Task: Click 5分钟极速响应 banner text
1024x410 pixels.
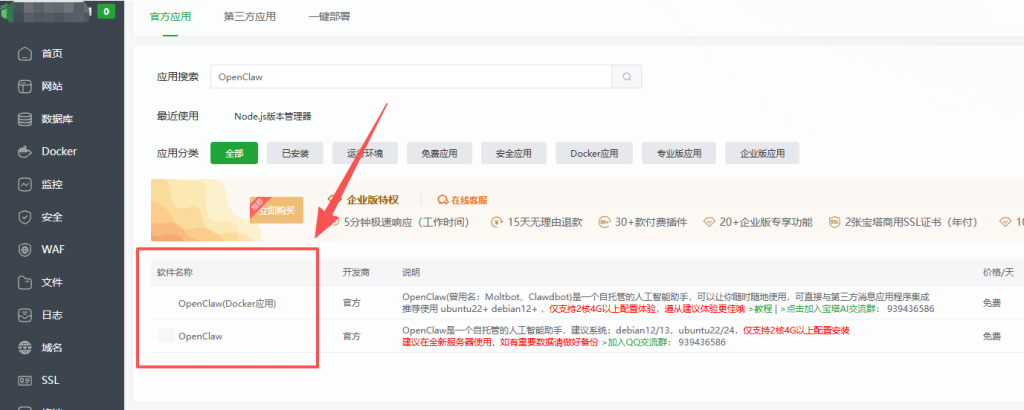Action: pyautogui.click(x=406, y=222)
